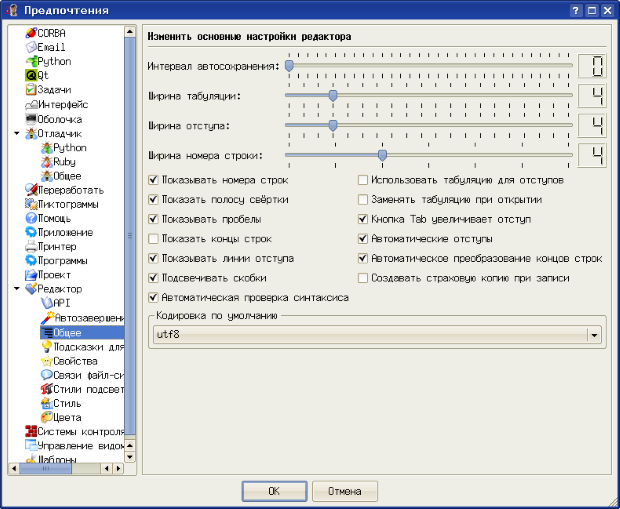Toggle Автоматическая проверка синтаксиса checkbox

pos(153,298)
